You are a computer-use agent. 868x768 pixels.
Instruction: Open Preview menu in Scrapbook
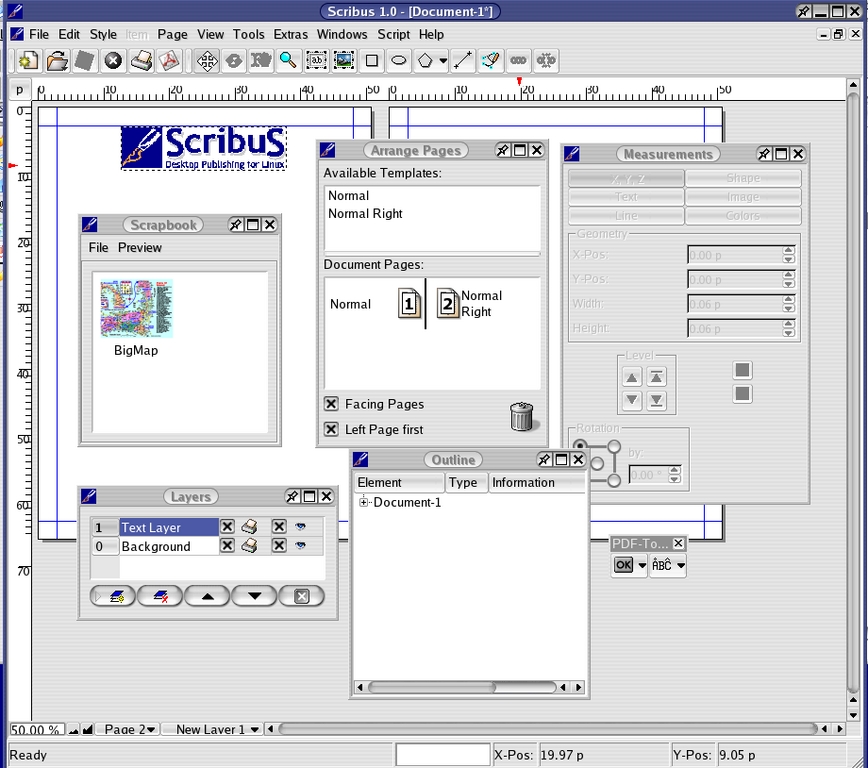139,248
